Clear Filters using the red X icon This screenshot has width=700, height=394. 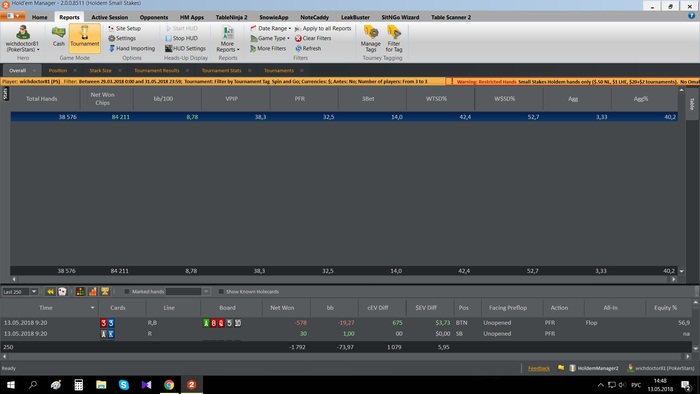coord(298,38)
